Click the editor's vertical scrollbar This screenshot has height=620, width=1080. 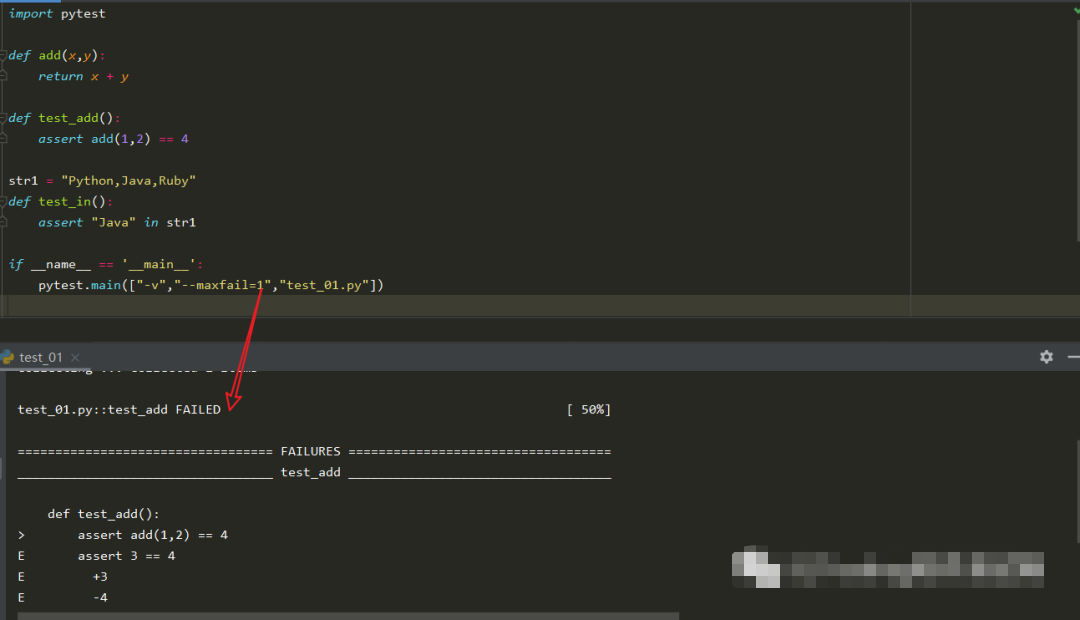pyautogui.click(x=1077, y=131)
